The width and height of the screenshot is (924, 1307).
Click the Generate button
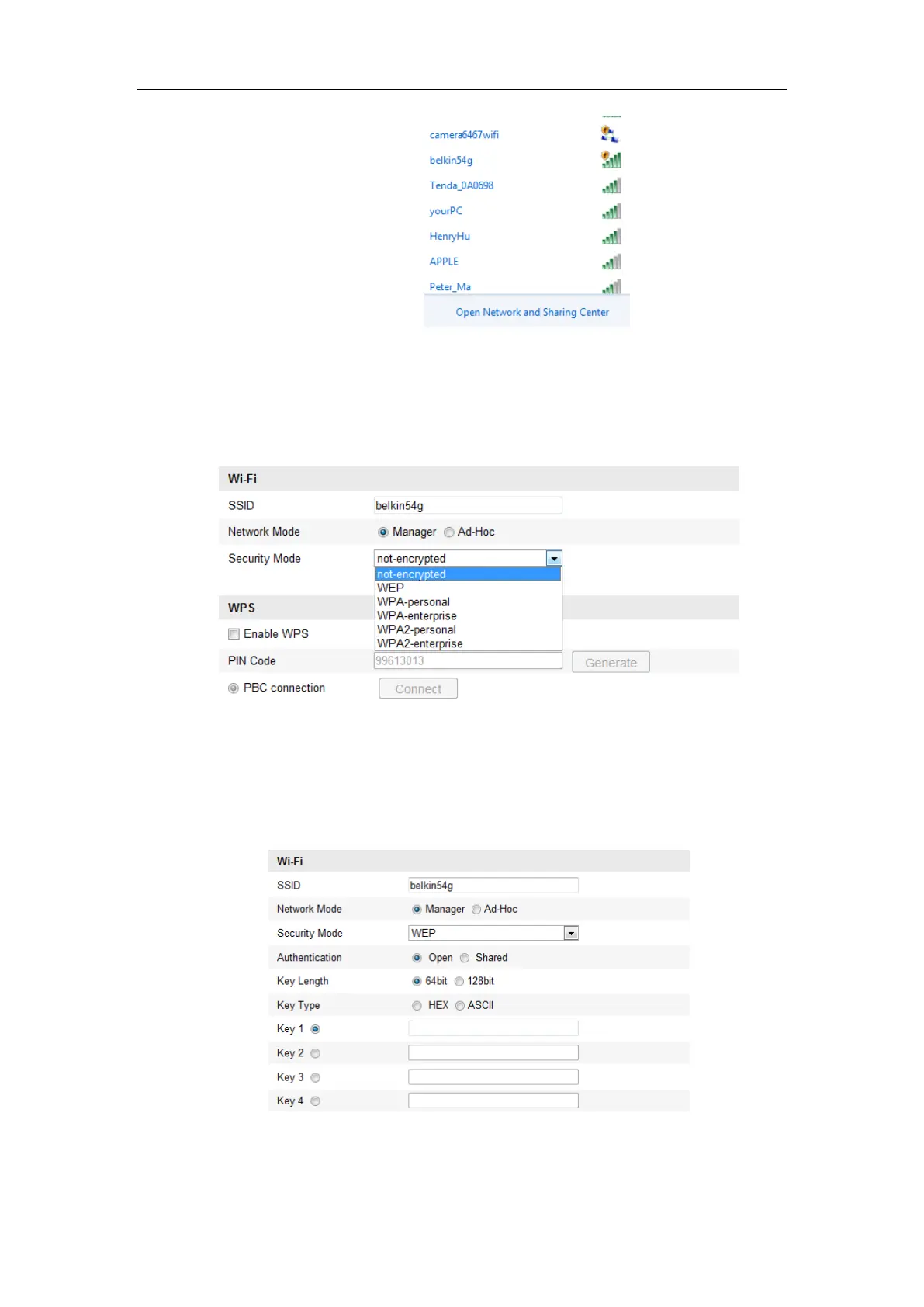coord(611,662)
